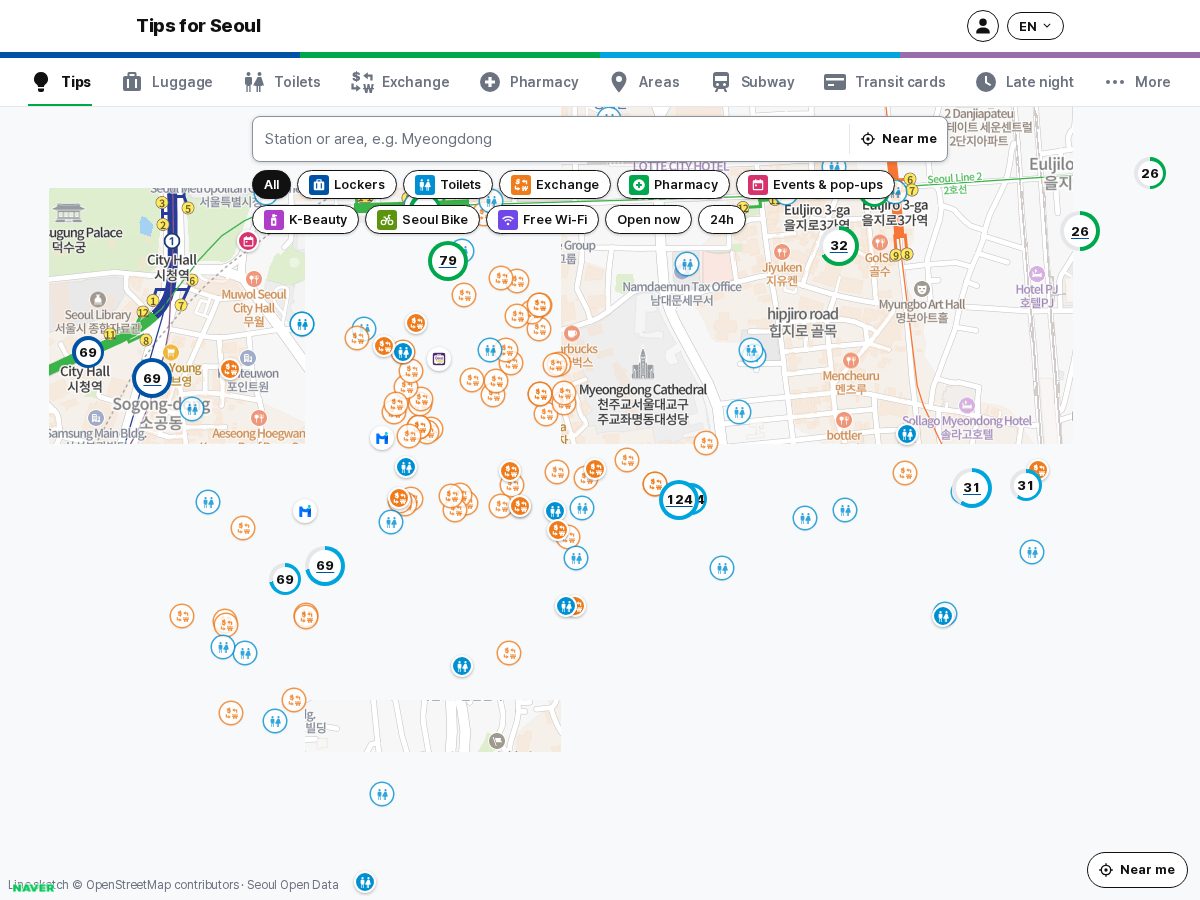This screenshot has width=1200, height=900.
Task: Enable the Exchange filter chip
Action: tap(555, 185)
